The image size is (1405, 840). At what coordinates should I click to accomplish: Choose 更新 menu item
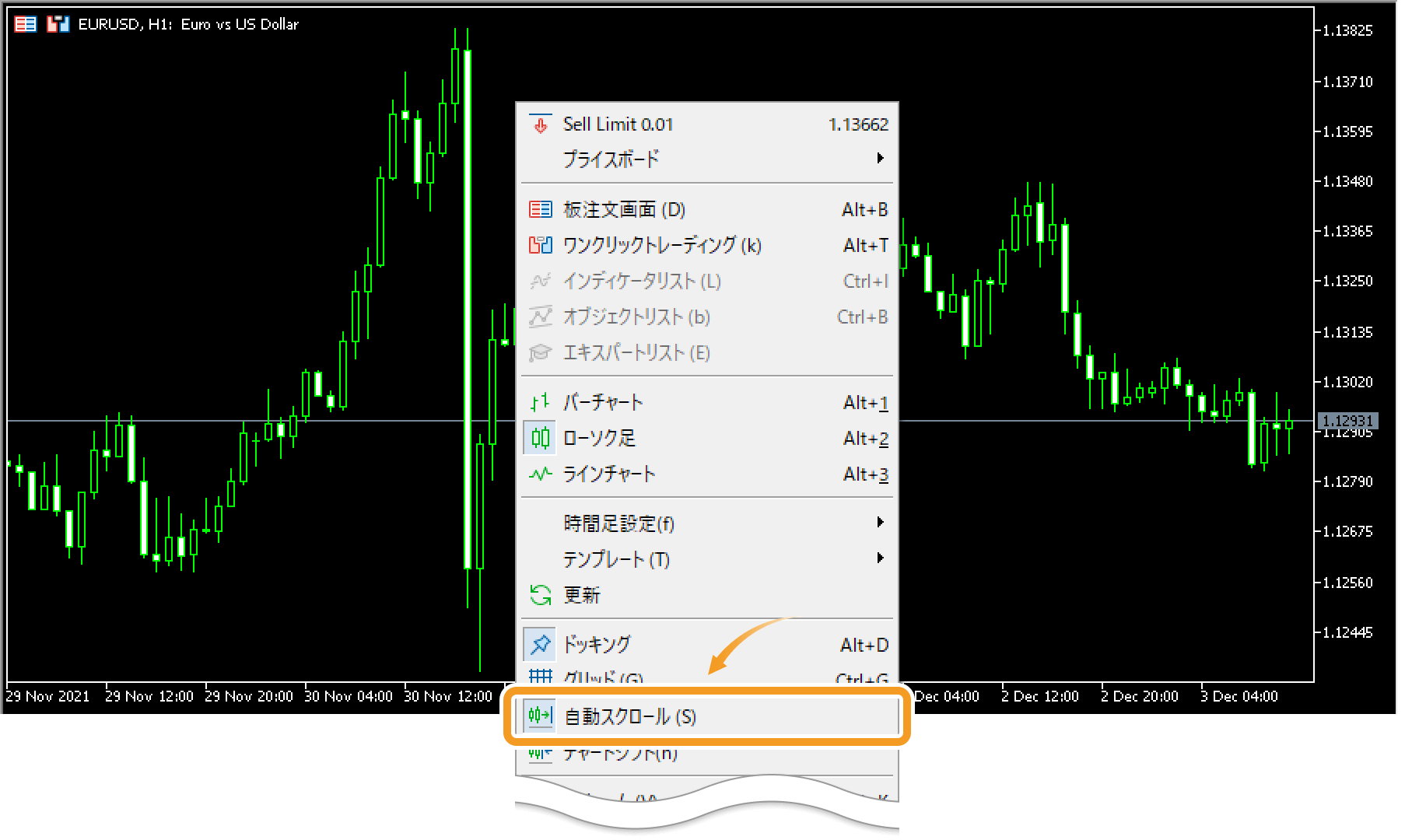coord(707,595)
